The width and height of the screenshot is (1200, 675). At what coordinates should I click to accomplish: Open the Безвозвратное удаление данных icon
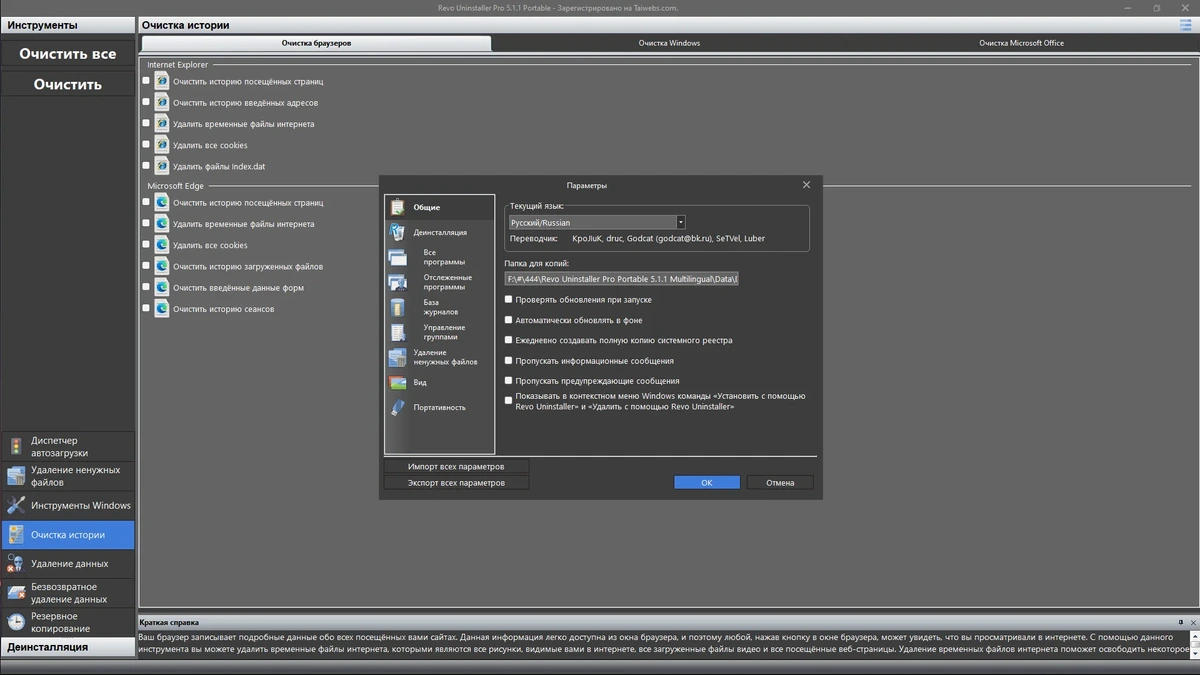16,593
